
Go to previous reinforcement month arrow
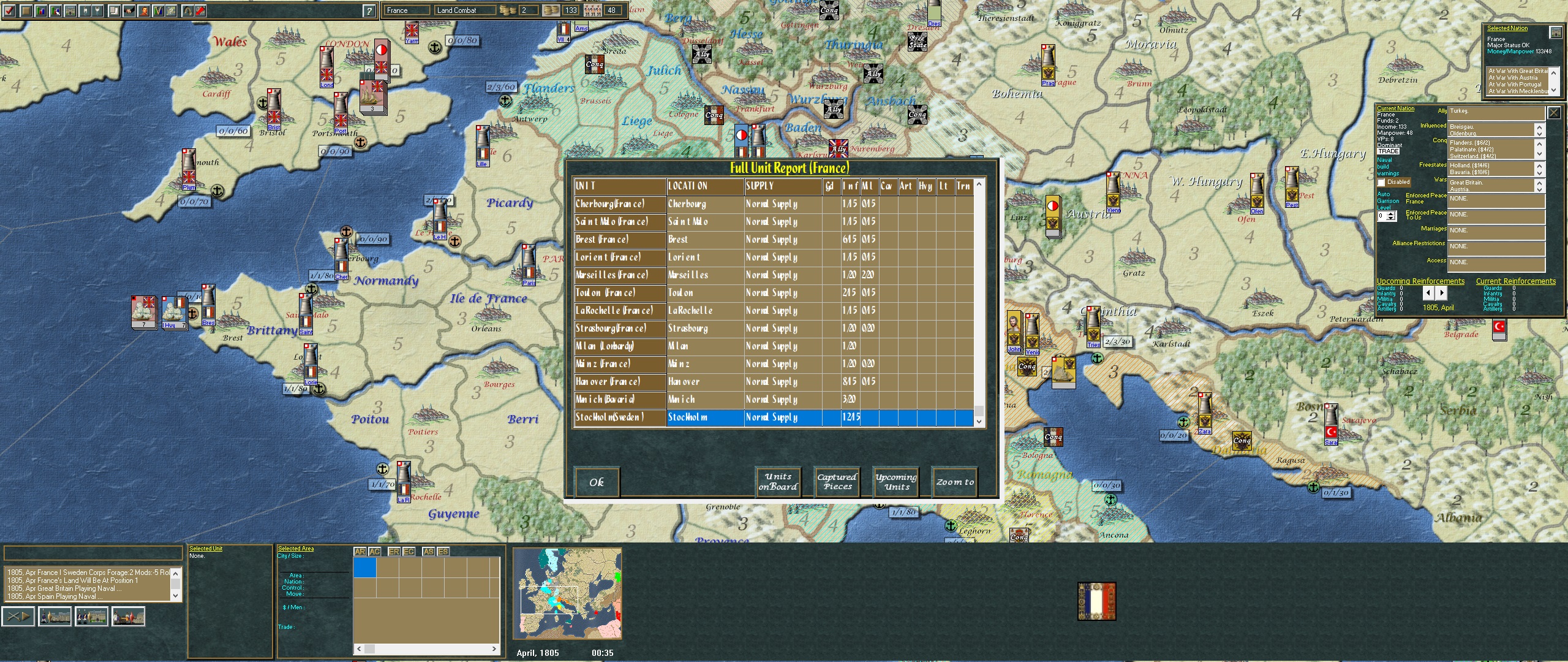point(1428,293)
